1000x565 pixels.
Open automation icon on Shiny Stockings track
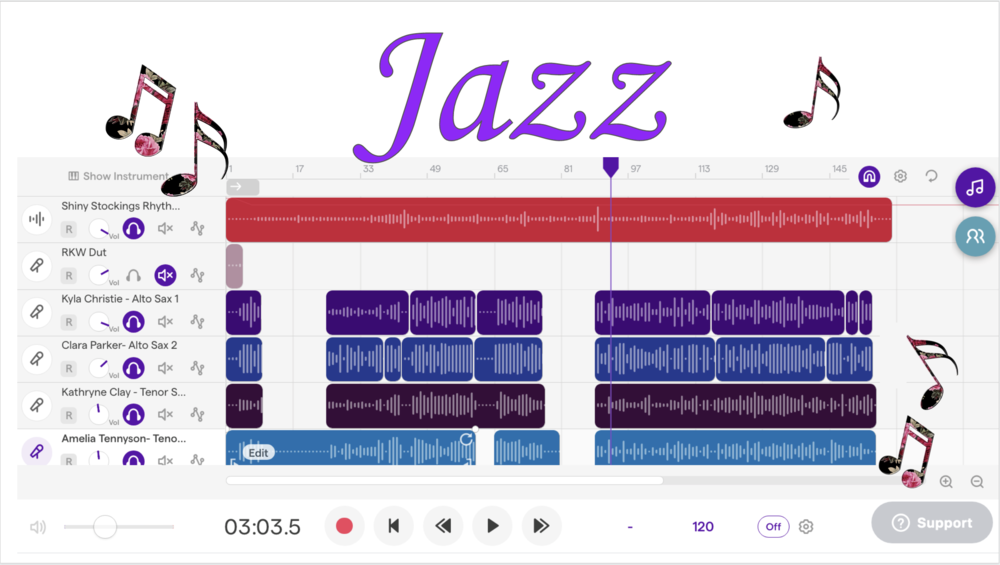(x=198, y=228)
